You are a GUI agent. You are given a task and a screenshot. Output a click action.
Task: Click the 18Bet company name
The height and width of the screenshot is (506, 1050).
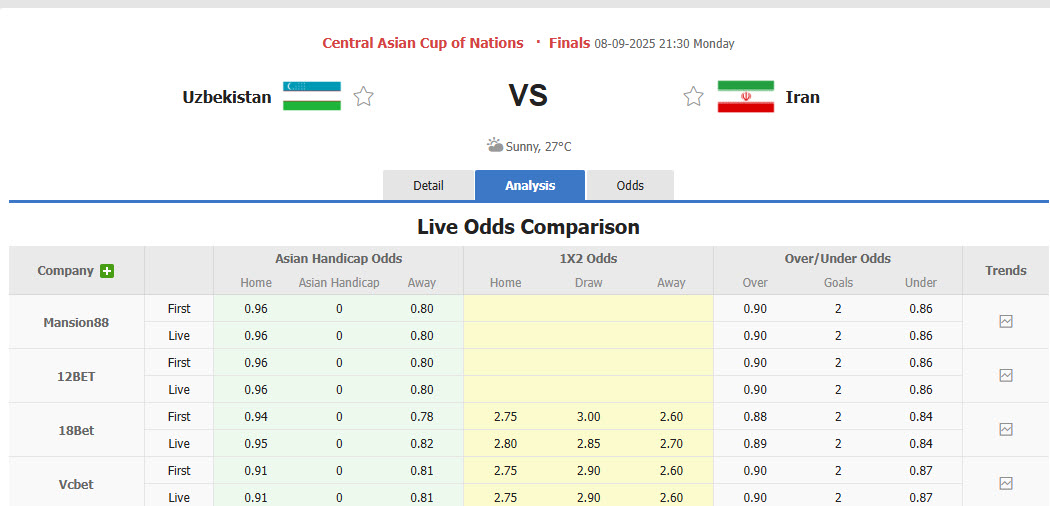(x=76, y=430)
